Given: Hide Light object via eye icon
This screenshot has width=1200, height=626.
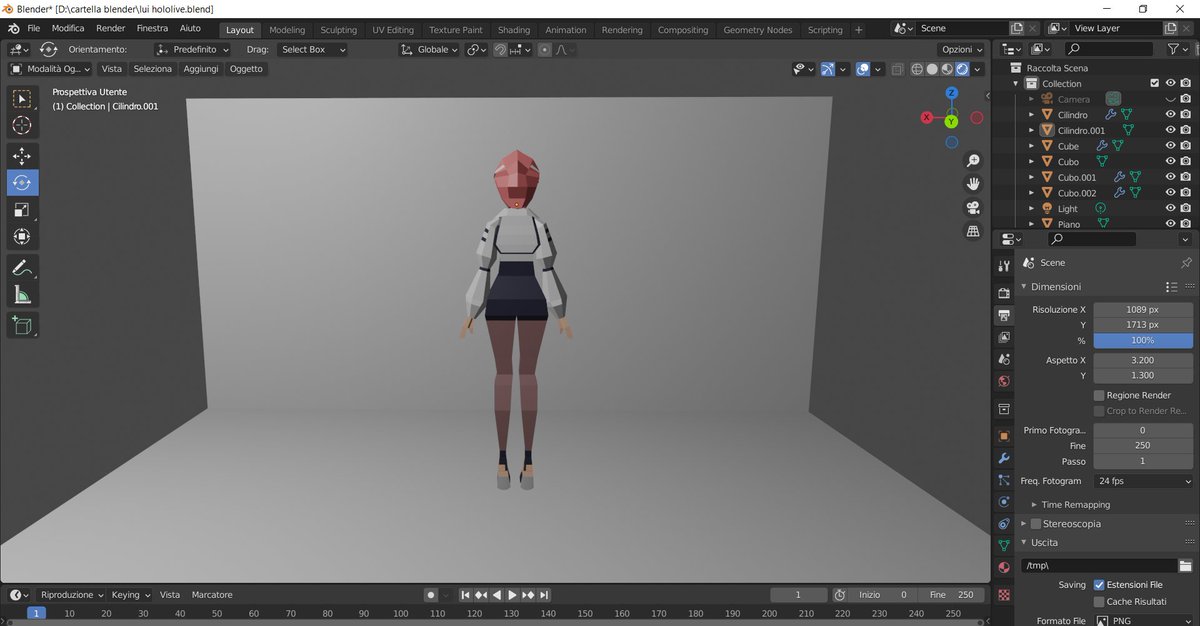Looking at the screenshot, I should 1170,208.
